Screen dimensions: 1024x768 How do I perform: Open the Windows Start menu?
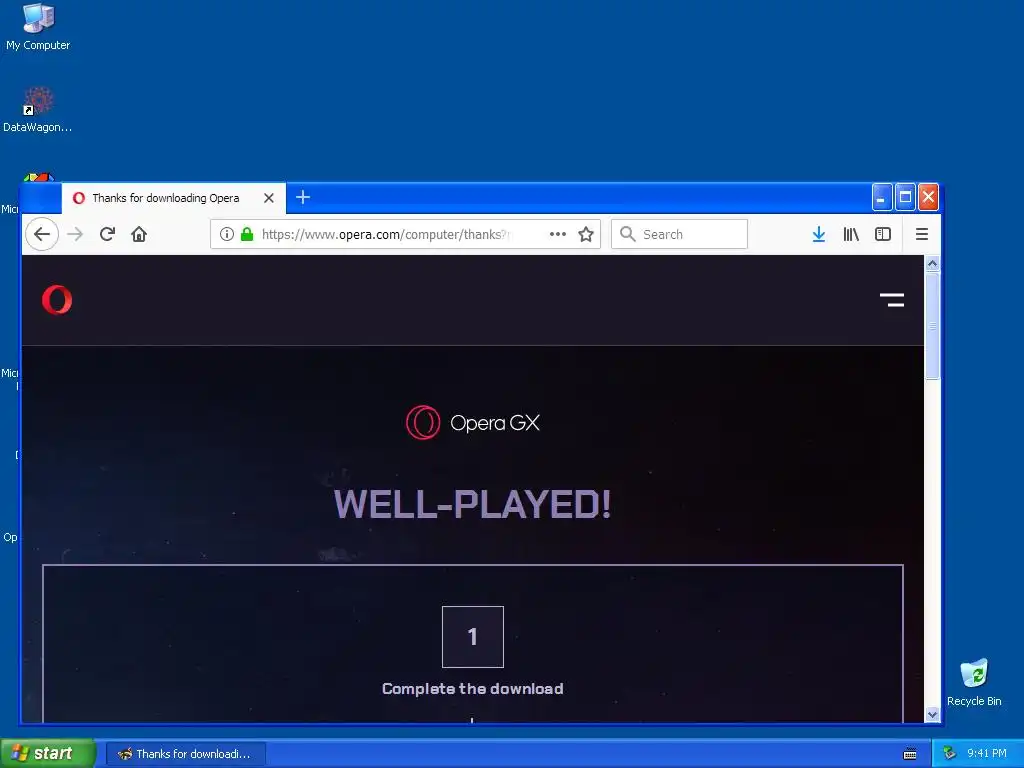tap(47, 753)
